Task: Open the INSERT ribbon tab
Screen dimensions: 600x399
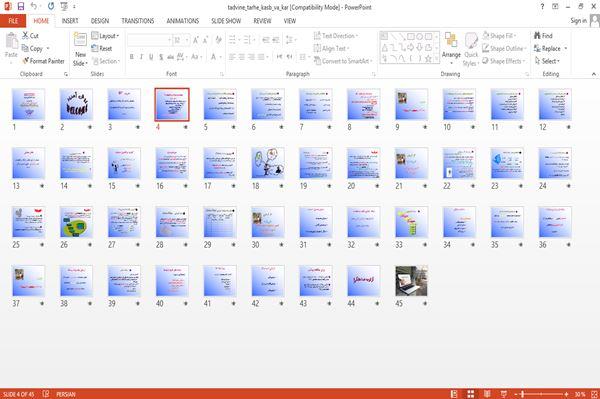Action: click(70, 21)
